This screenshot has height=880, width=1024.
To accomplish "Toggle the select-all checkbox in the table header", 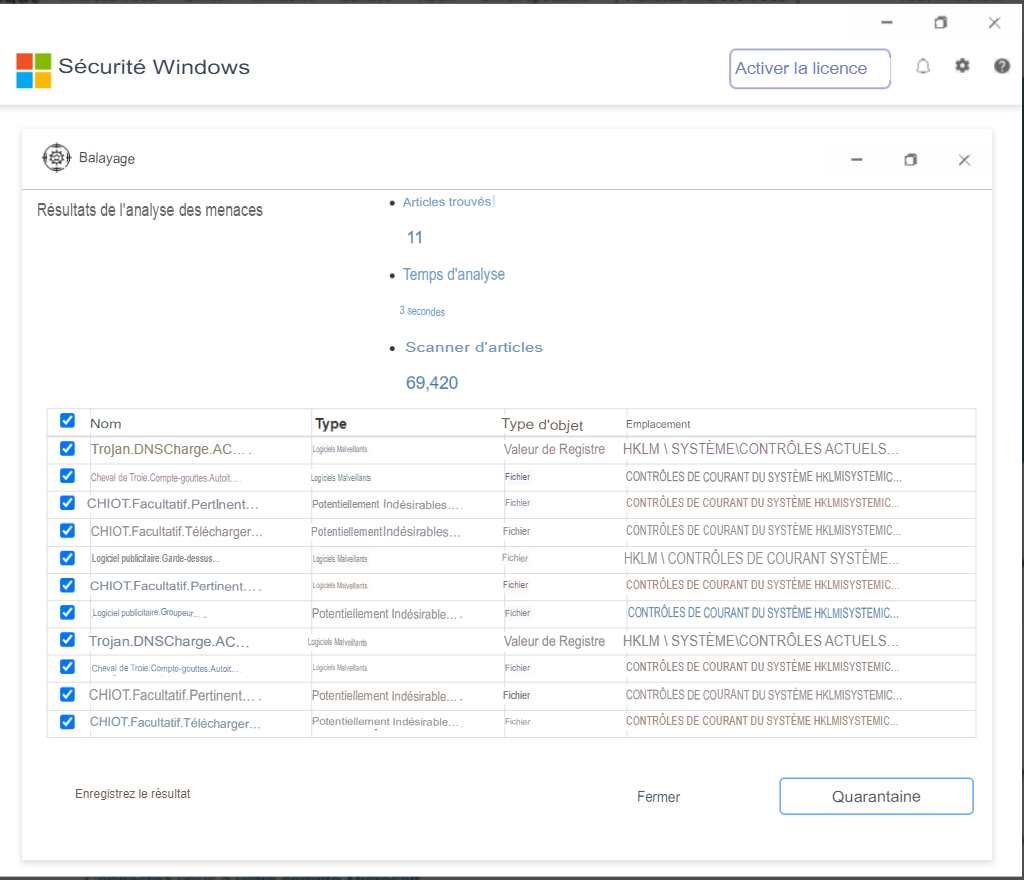I will (x=67, y=421).
